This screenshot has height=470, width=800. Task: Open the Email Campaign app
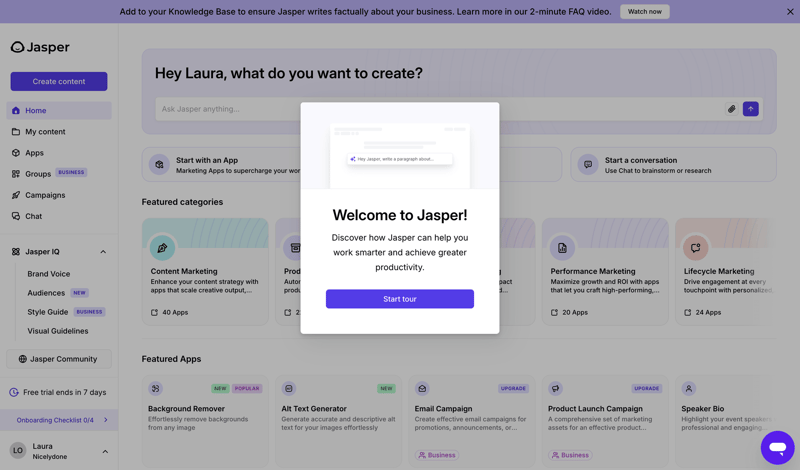(x=471, y=422)
